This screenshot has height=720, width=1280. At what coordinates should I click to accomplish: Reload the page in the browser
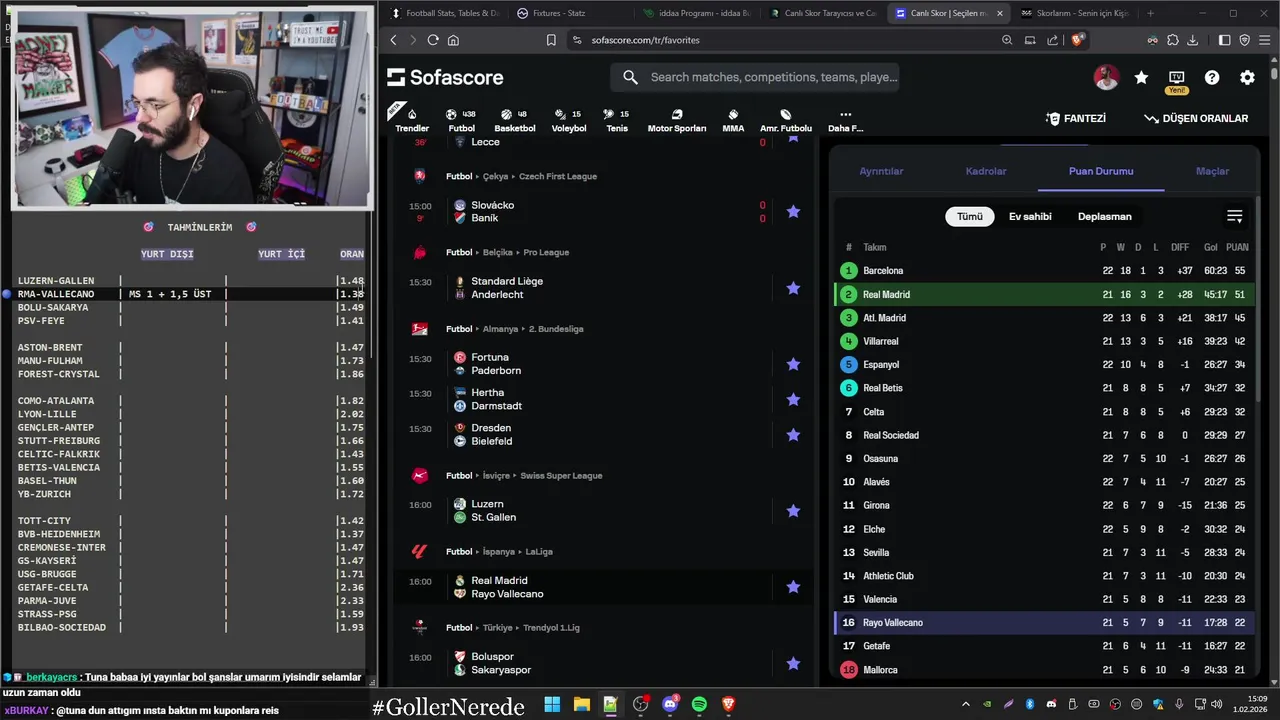[x=433, y=40]
